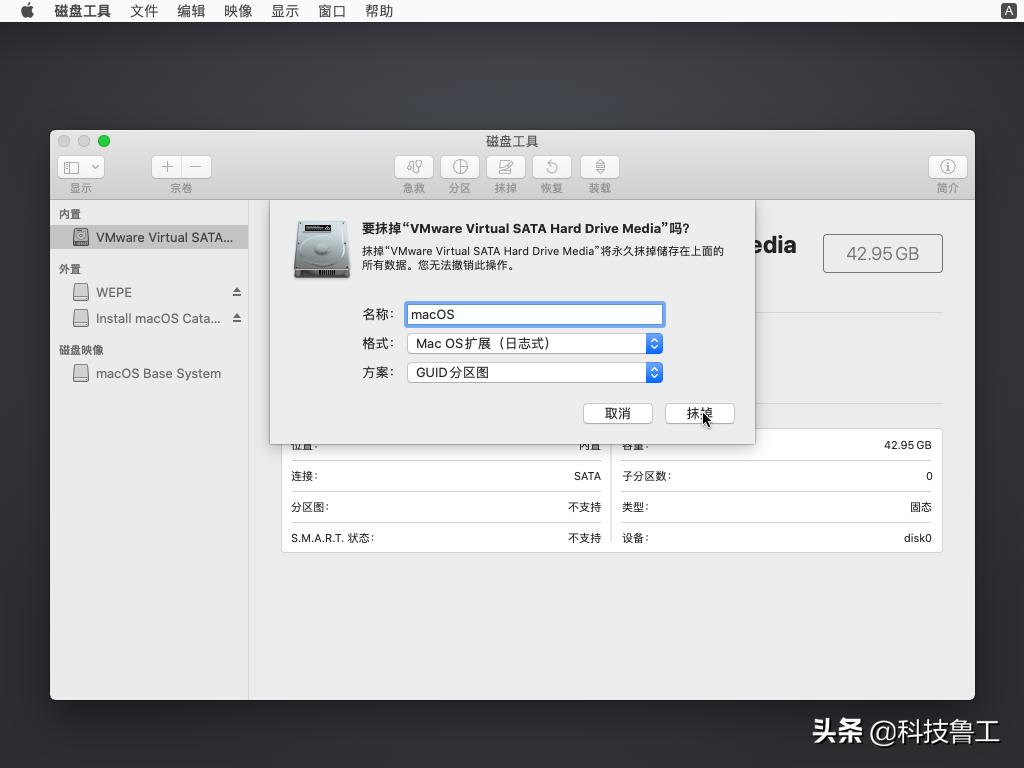Open the 格式 (Format) dropdown
This screenshot has width=1024, height=768.
(x=655, y=343)
